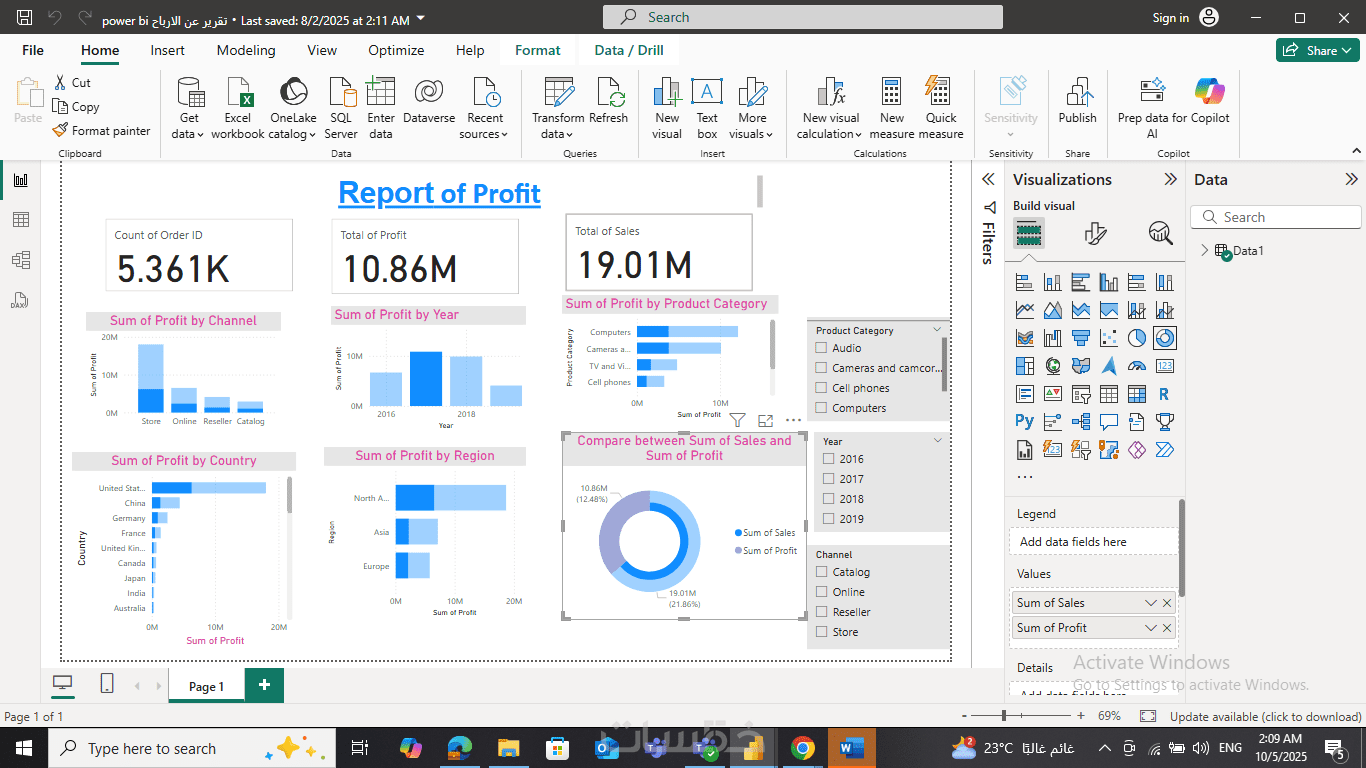Choose the pie chart visual type
This screenshot has width=1366, height=768.
point(1136,338)
